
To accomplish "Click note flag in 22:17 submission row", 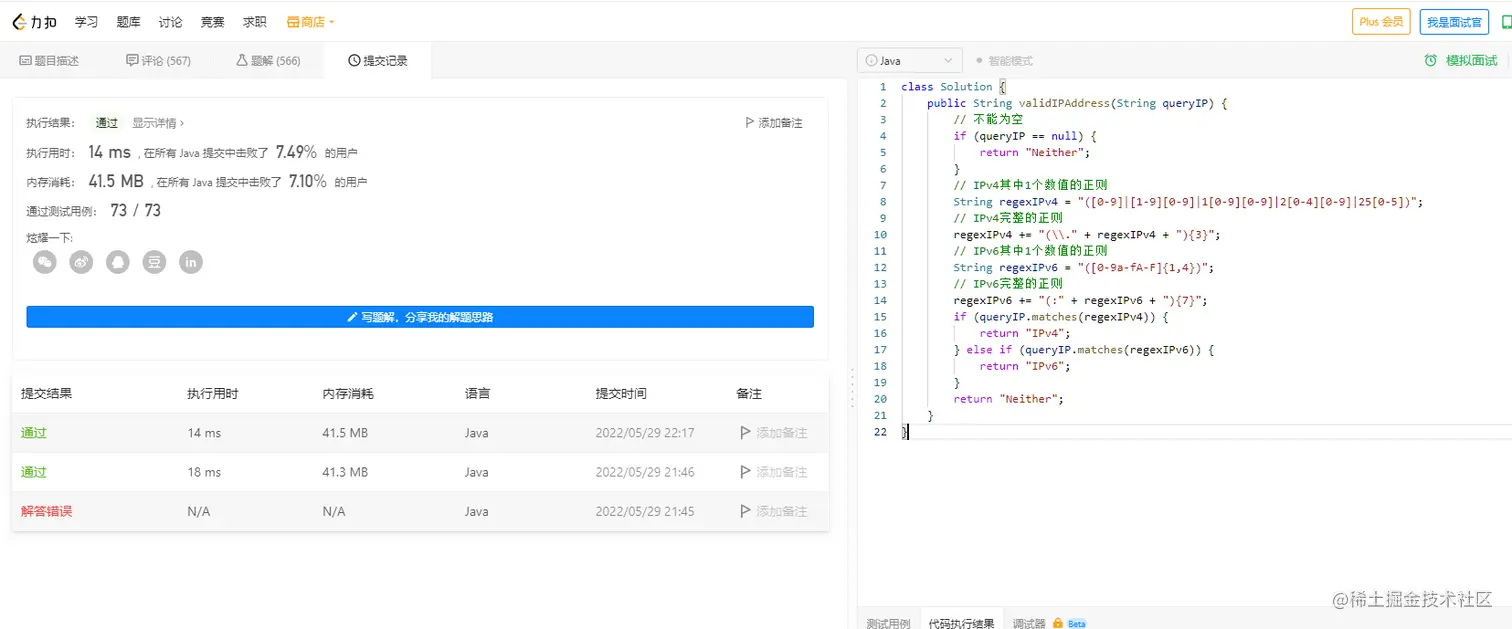I will (x=744, y=433).
